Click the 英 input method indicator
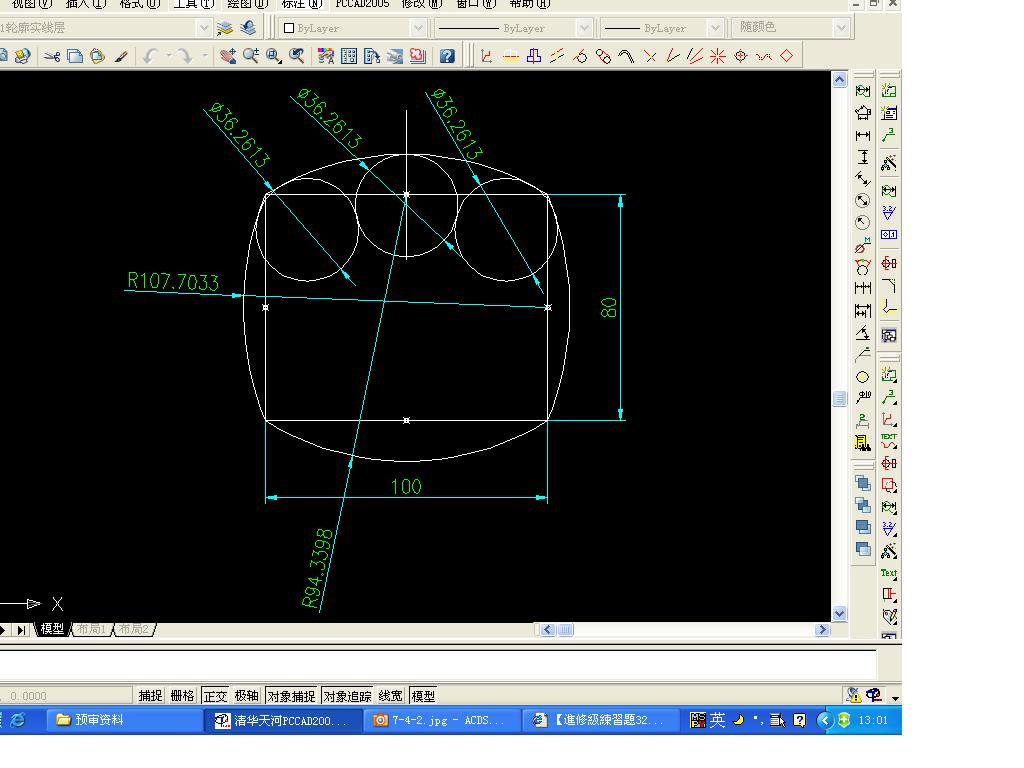This screenshot has width=1024, height=768. click(x=718, y=720)
